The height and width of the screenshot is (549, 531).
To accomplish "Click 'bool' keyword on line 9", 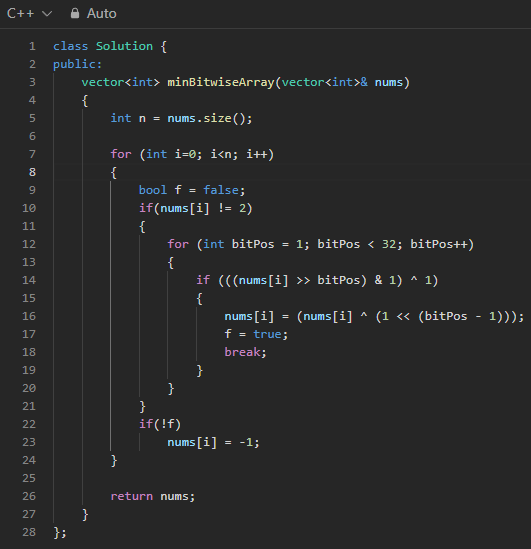I will [153, 190].
